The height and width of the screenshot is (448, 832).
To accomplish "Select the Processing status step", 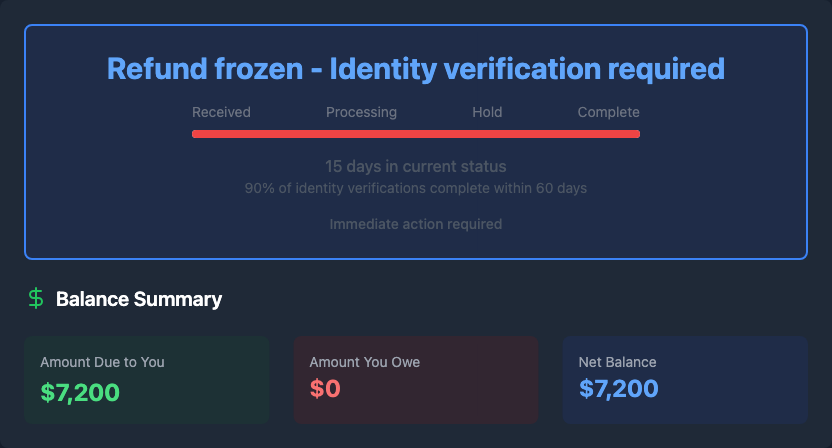I will tap(361, 112).
